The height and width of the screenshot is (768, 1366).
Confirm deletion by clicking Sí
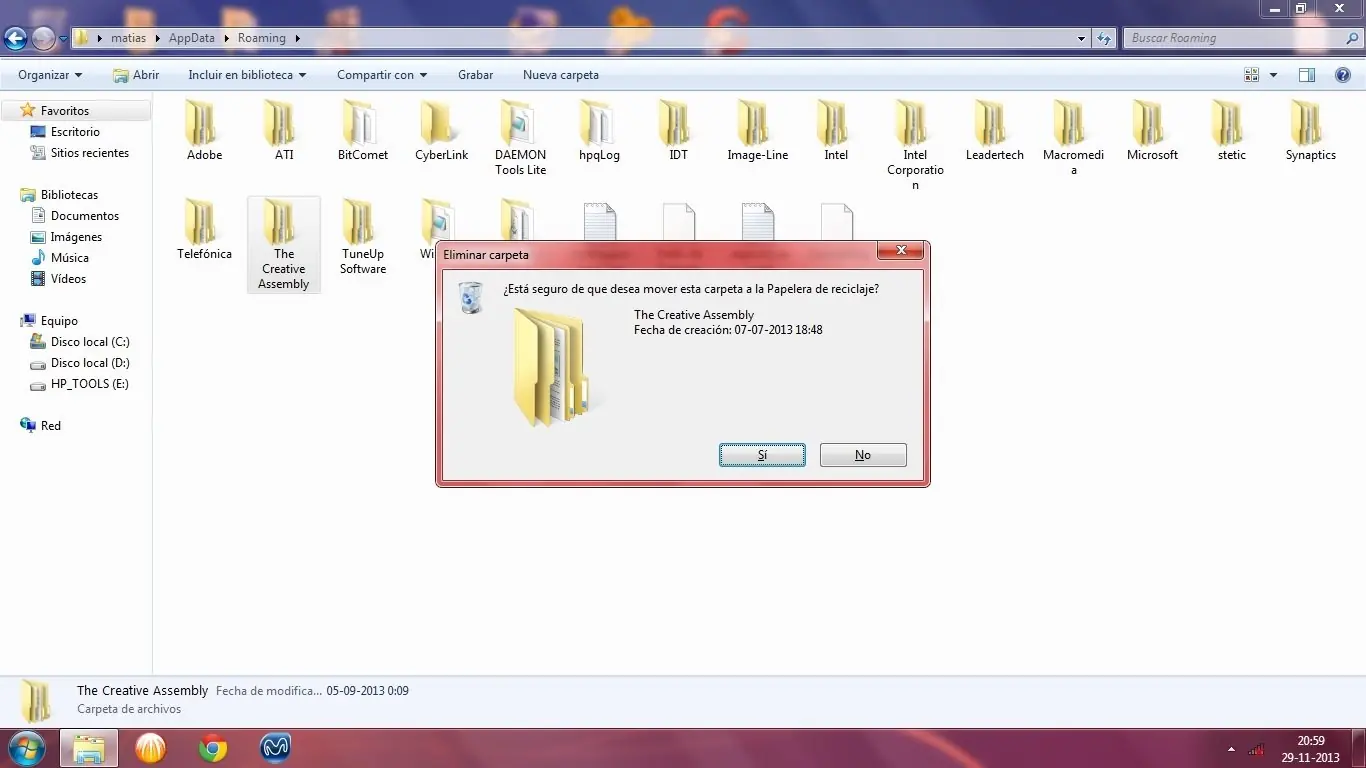(x=762, y=455)
